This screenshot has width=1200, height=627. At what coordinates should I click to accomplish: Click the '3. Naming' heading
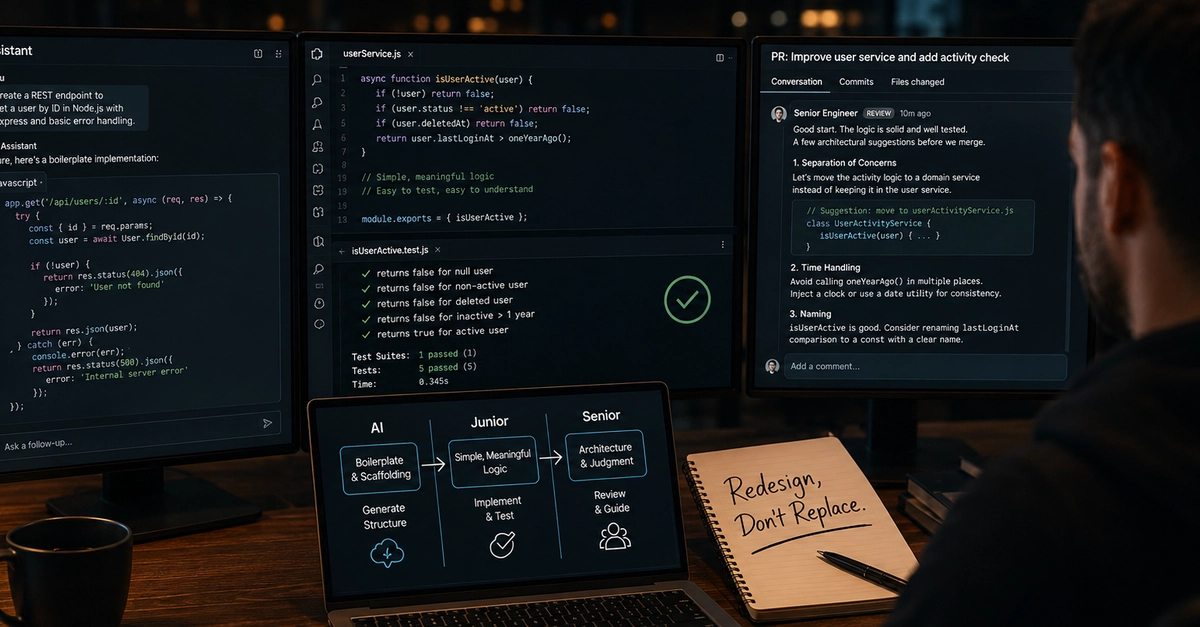[812, 314]
